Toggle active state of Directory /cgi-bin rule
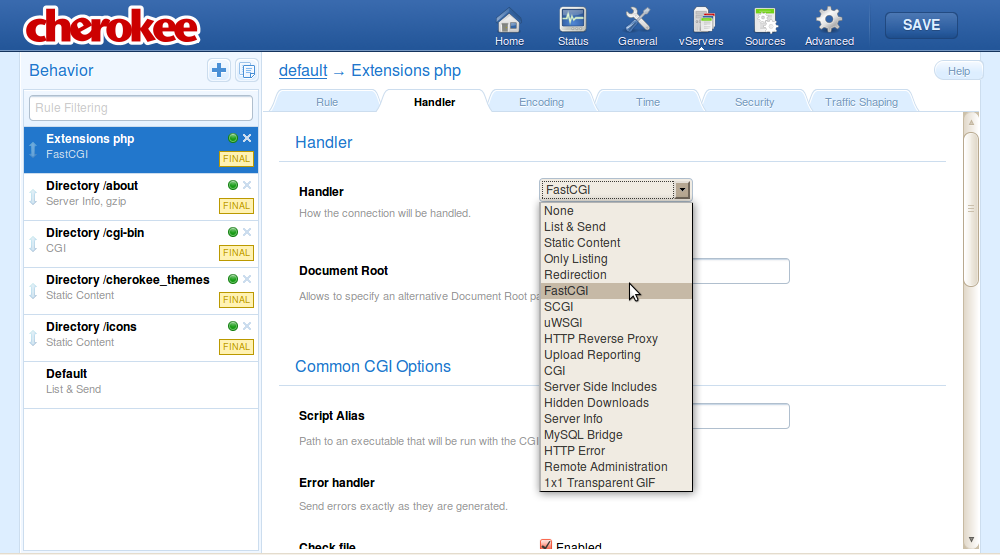This screenshot has height=555, width=1000. [x=233, y=232]
